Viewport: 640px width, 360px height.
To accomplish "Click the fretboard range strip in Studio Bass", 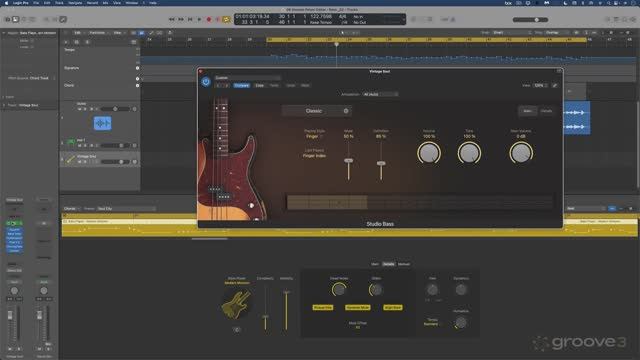I will 420,202.
